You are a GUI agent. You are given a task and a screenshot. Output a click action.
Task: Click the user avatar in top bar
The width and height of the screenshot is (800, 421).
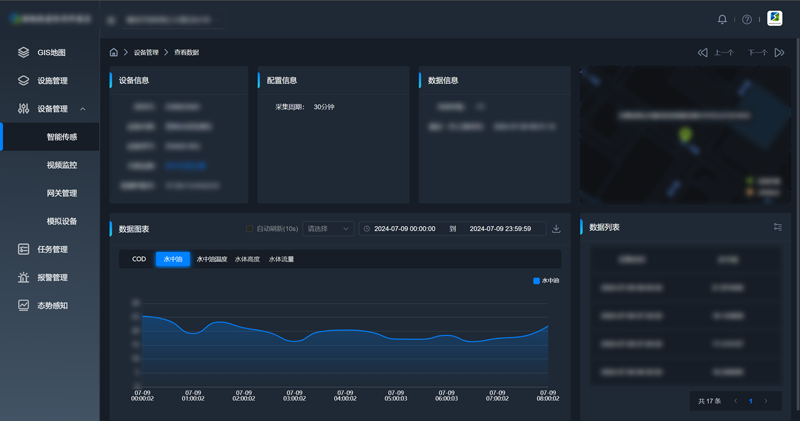click(x=775, y=19)
